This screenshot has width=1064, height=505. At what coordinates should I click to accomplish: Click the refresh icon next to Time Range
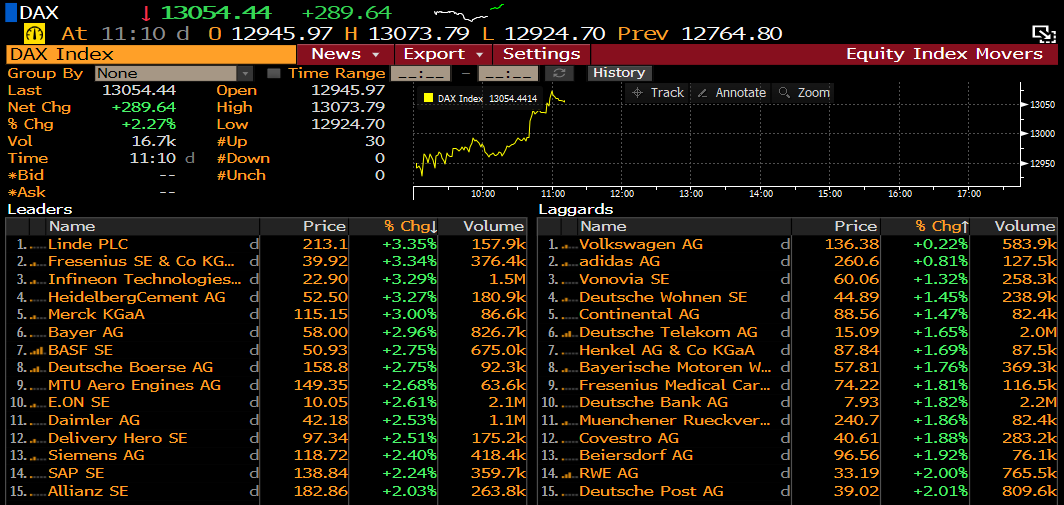(560, 73)
